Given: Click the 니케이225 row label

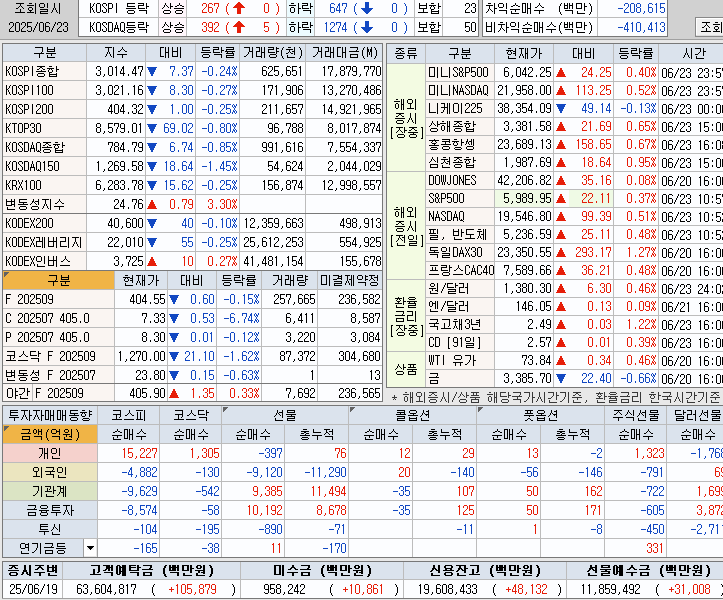Looking at the screenshot, I should [x=460, y=108].
